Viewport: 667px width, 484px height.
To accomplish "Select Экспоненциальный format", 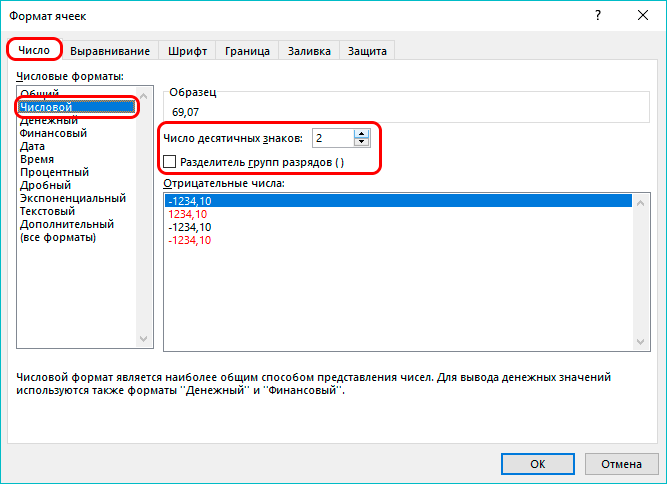I will click(73, 198).
